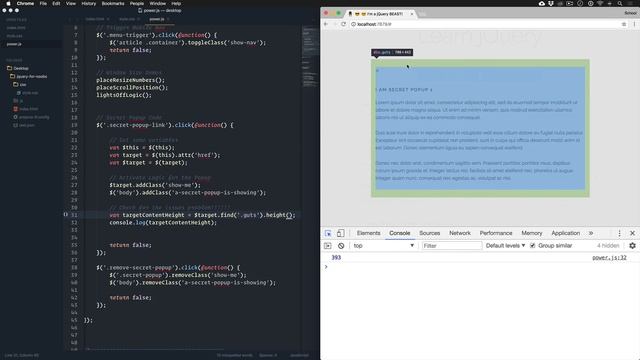This screenshot has width=640, height=360.
Task: Close the jQuery BEAST browser tab
Action: (411, 14)
